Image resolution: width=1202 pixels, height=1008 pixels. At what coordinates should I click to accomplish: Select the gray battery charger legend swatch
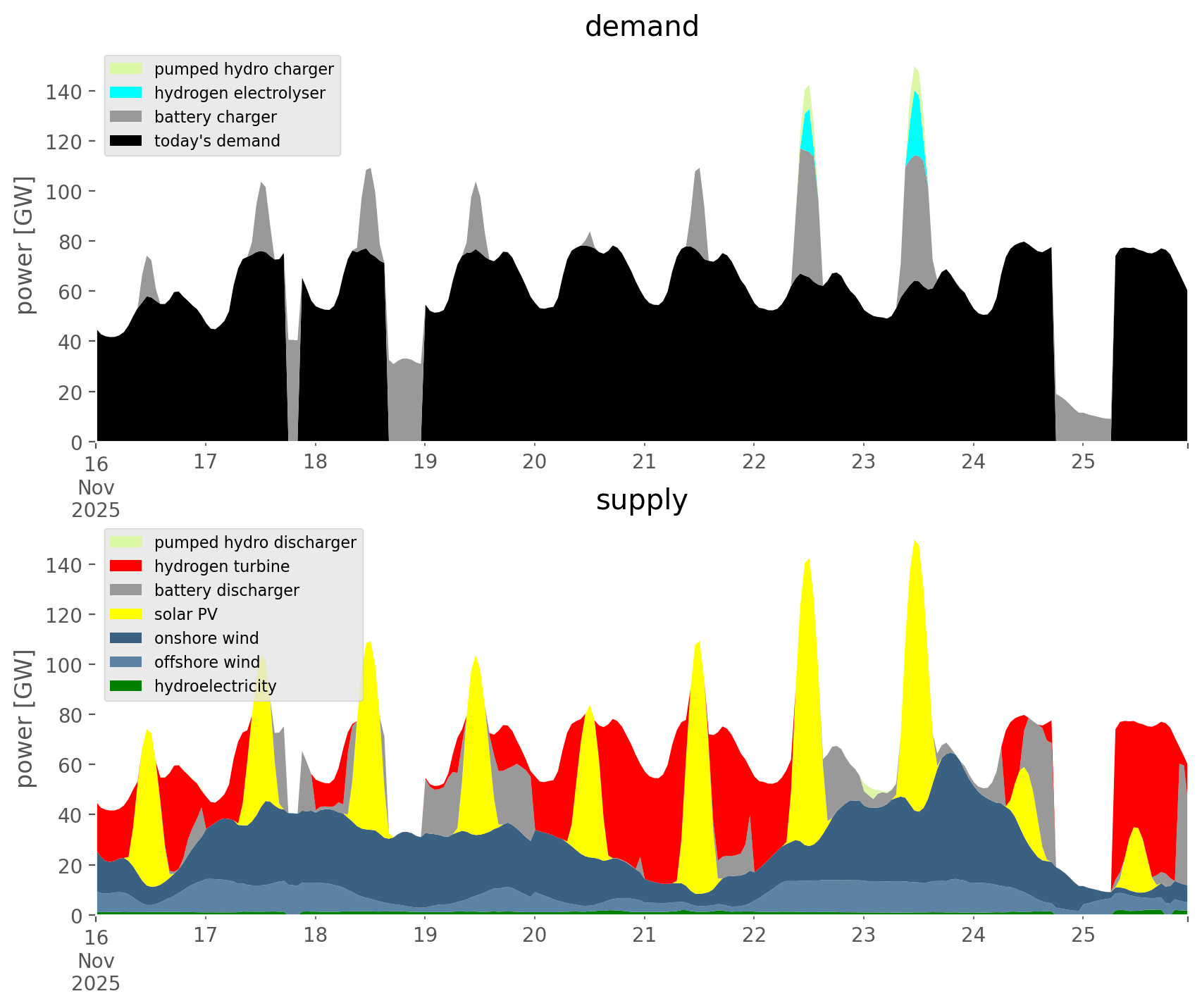point(126,117)
